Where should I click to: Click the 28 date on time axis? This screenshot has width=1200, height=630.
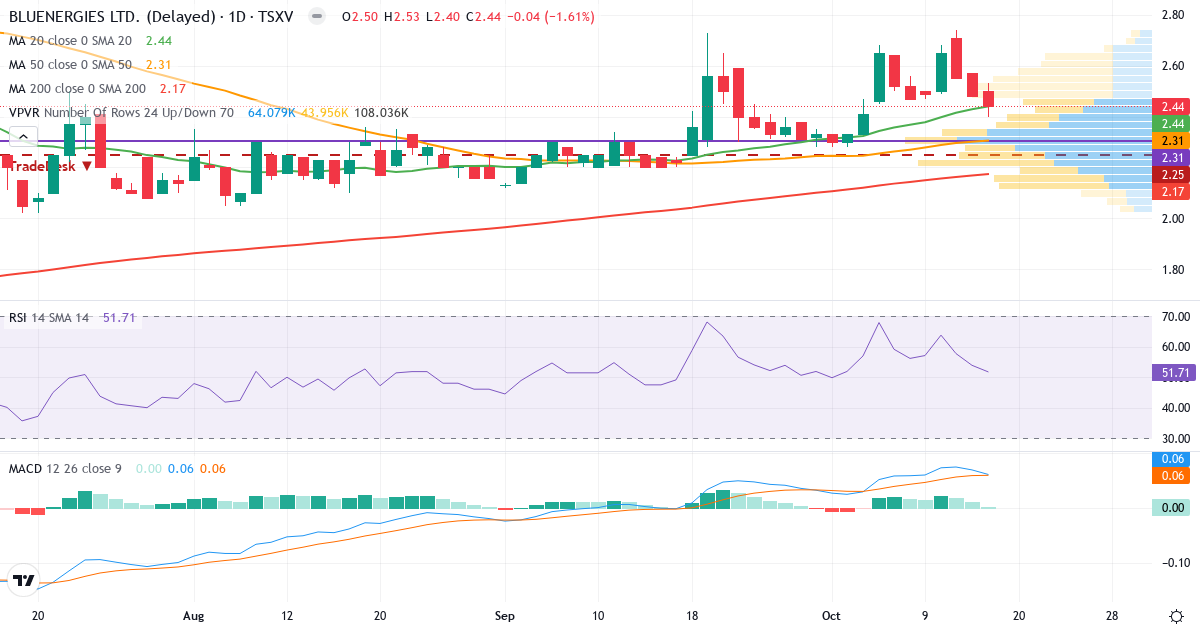point(1112,616)
